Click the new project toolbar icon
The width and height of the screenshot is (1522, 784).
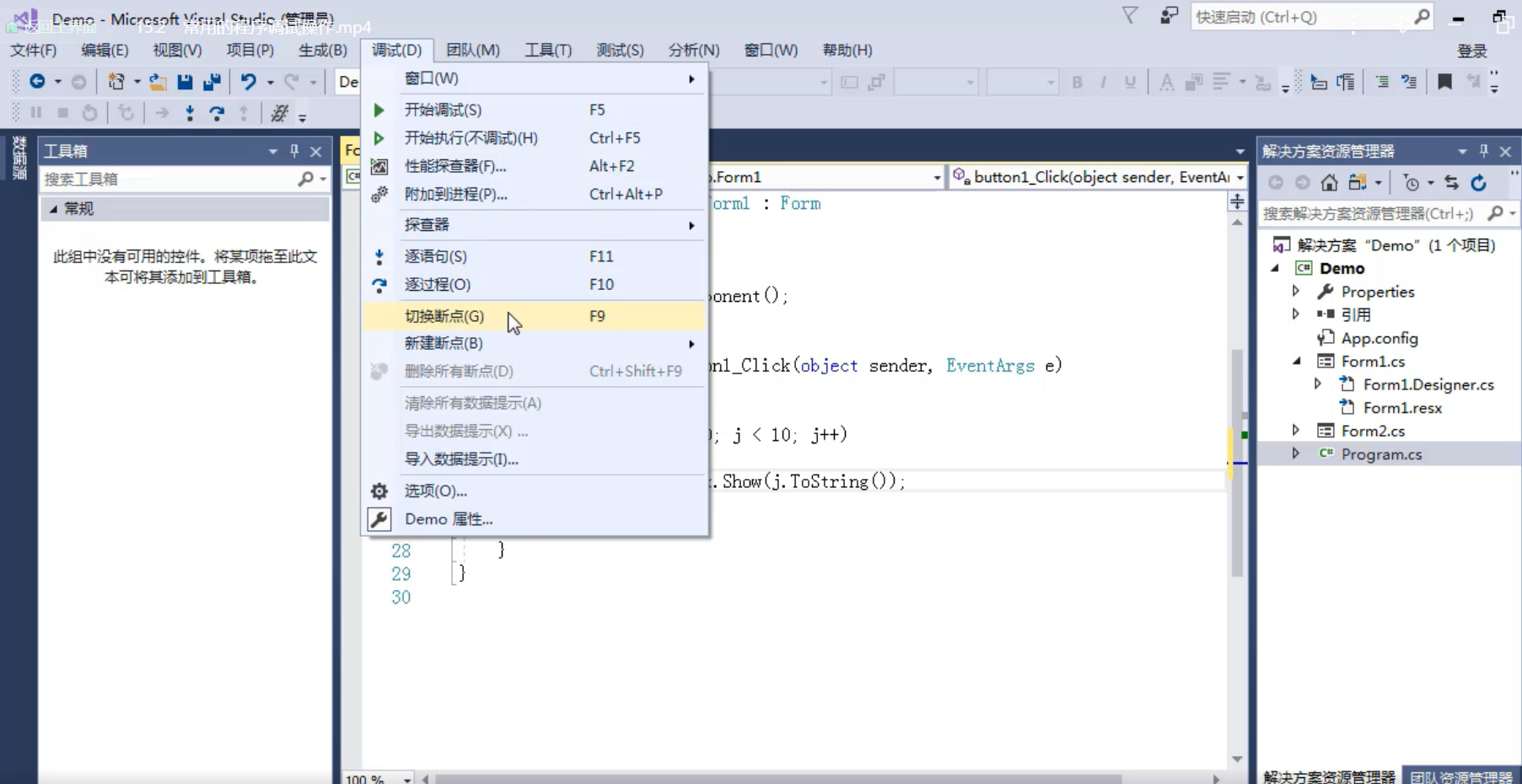pyautogui.click(x=116, y=82)
